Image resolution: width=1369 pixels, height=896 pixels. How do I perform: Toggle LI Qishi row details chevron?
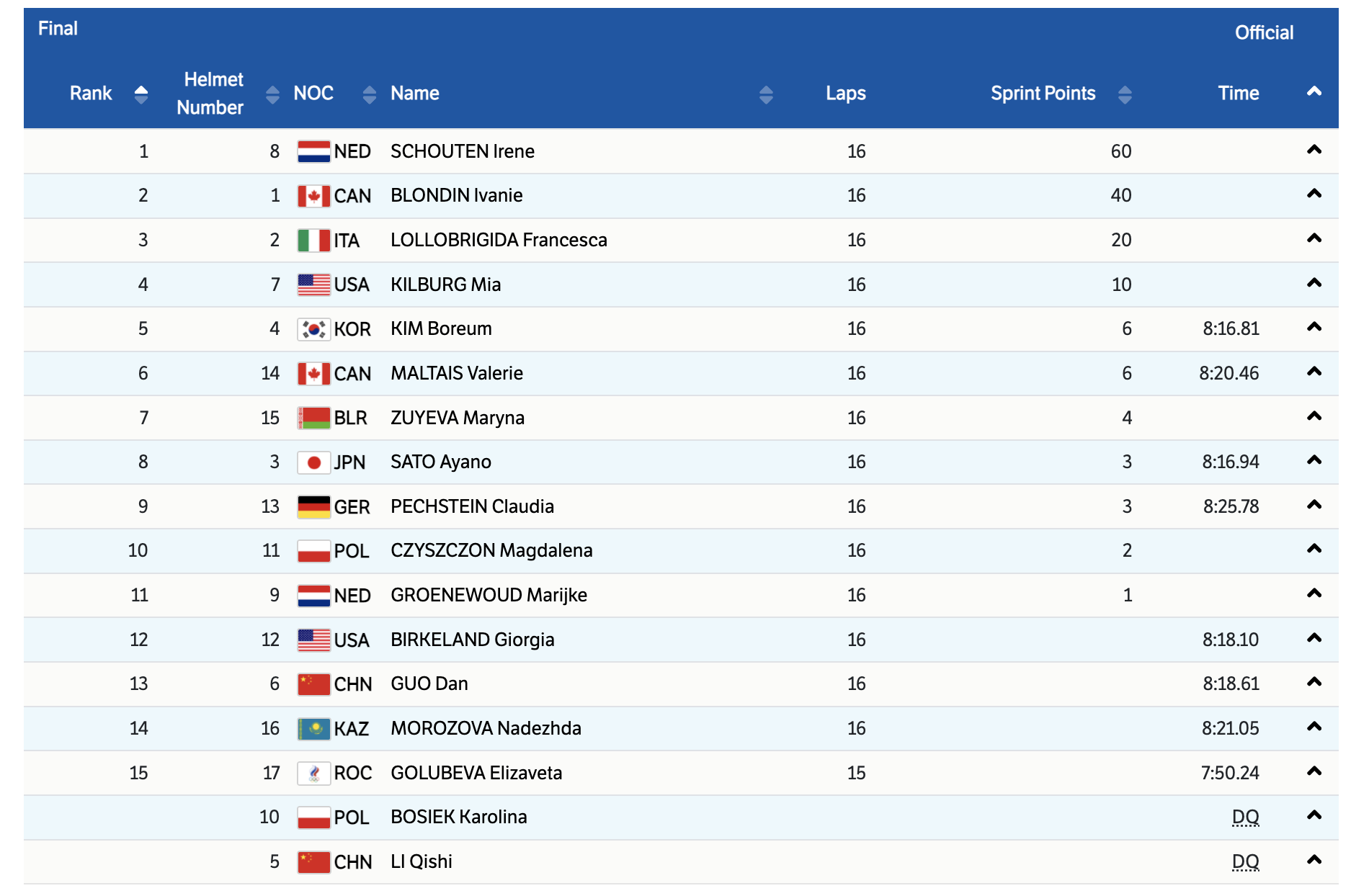click(1314, 860)
